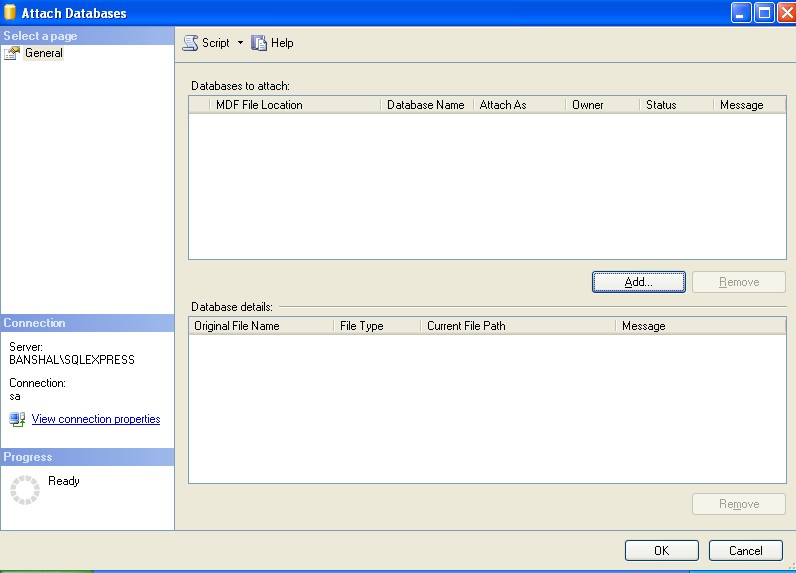Screen dimensions: 796x573
Task: Click the Attach Databases title bar icon
Action: (11, 13)
